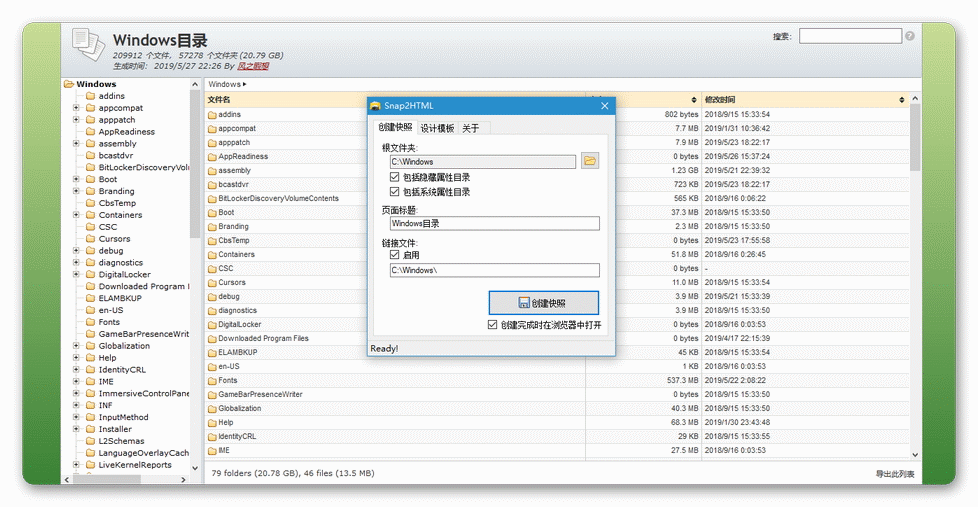Click the folder icon of en-US in the file list

pos(212,367)
